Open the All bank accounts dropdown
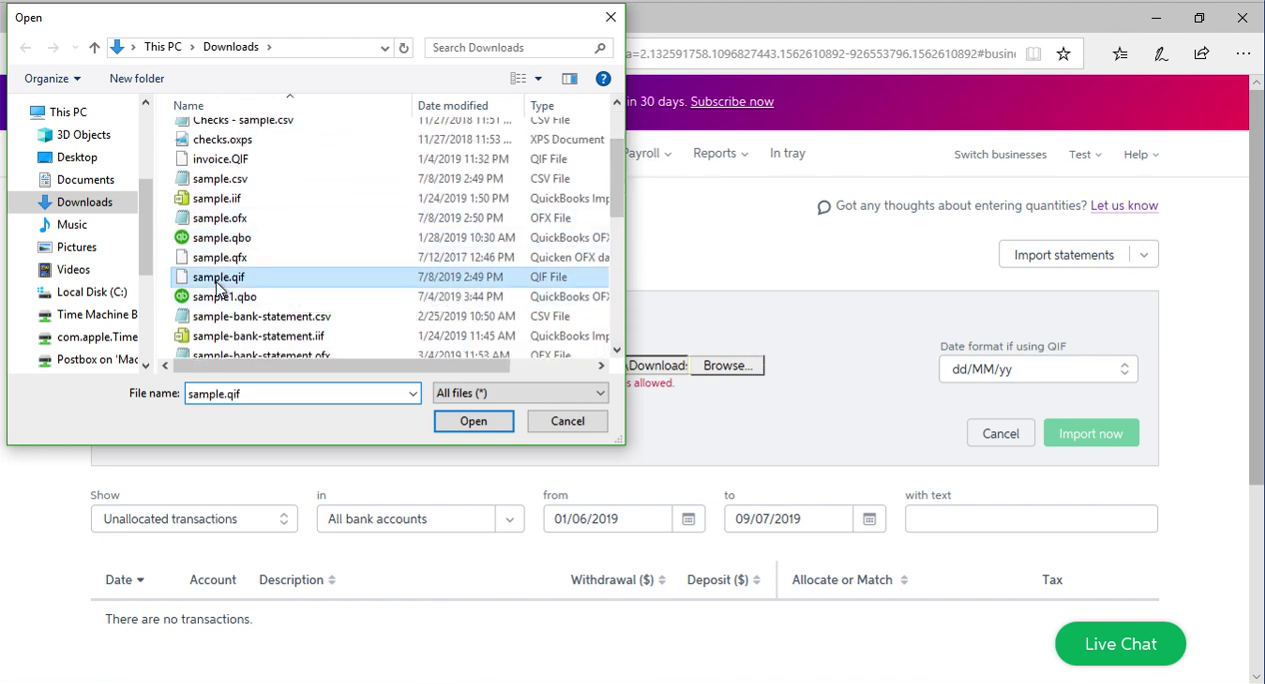This screenshot has height=684, width=1265. pos(420,519)
